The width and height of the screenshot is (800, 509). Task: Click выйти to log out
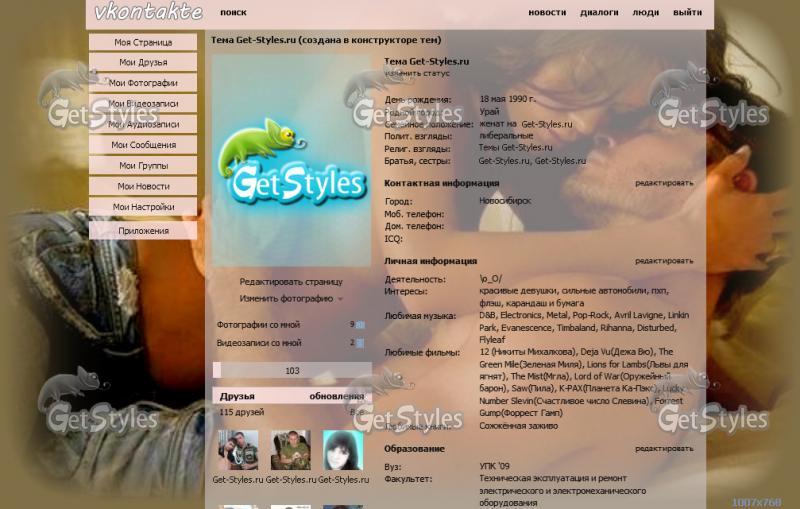(x=687, y=12)
